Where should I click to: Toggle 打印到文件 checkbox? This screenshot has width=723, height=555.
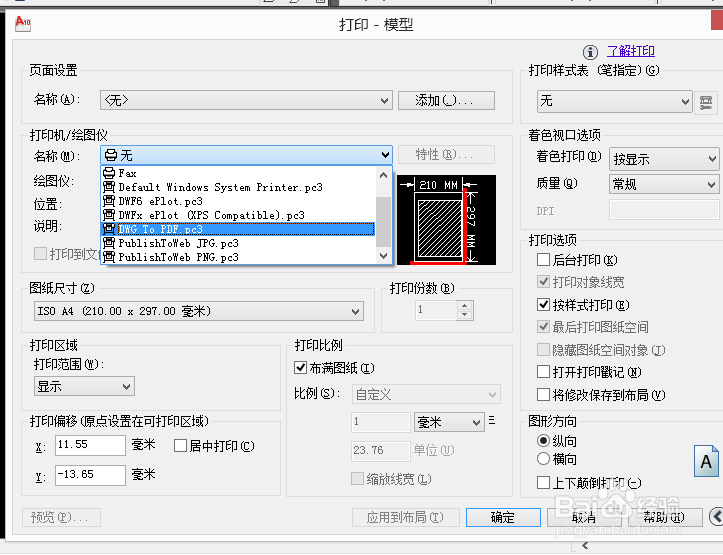coord(41,254)
